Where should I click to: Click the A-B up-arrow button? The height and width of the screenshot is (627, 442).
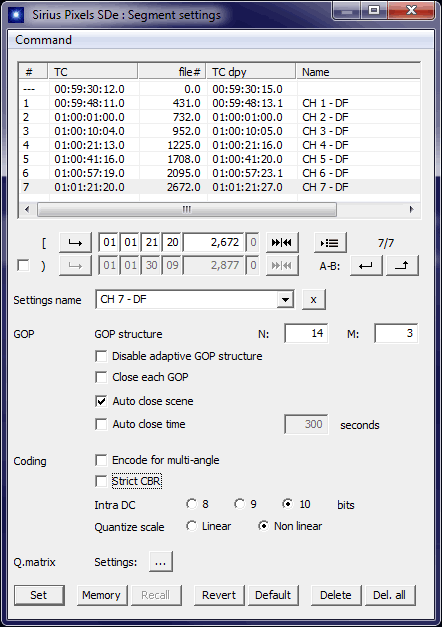coord(402,266)
